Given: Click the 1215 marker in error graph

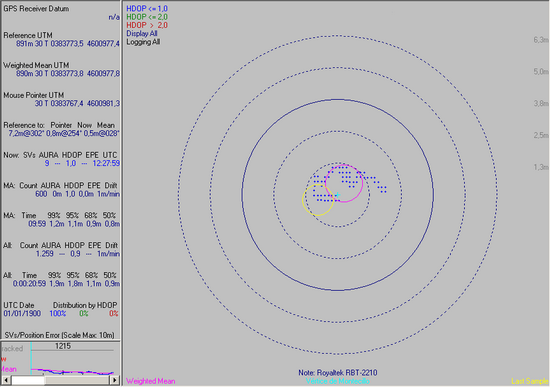Looking at the screenshot, I should pyautogui.click(x=63, y=346).
